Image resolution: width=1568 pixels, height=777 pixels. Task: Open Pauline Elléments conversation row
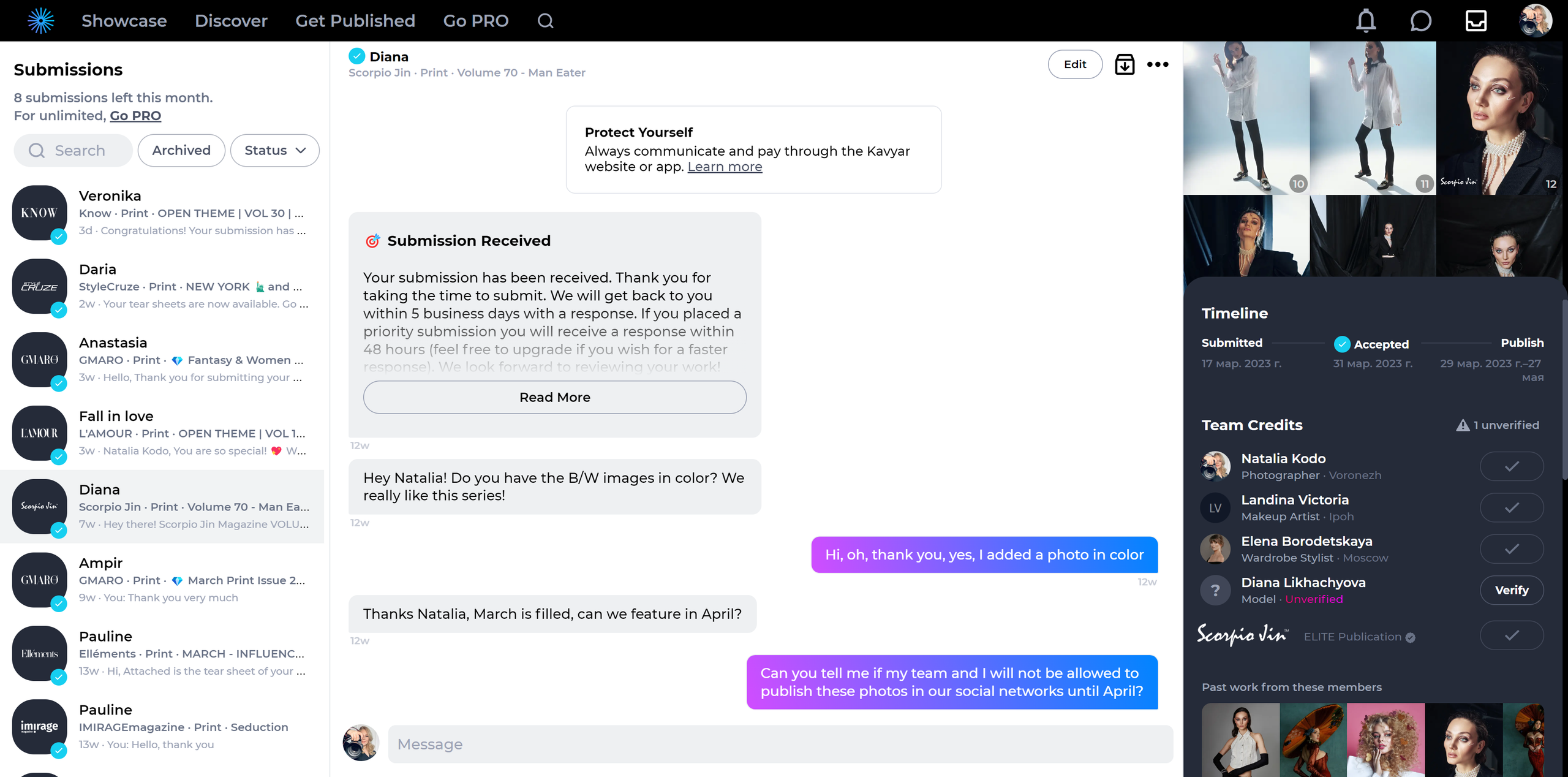tap(162, 654)
